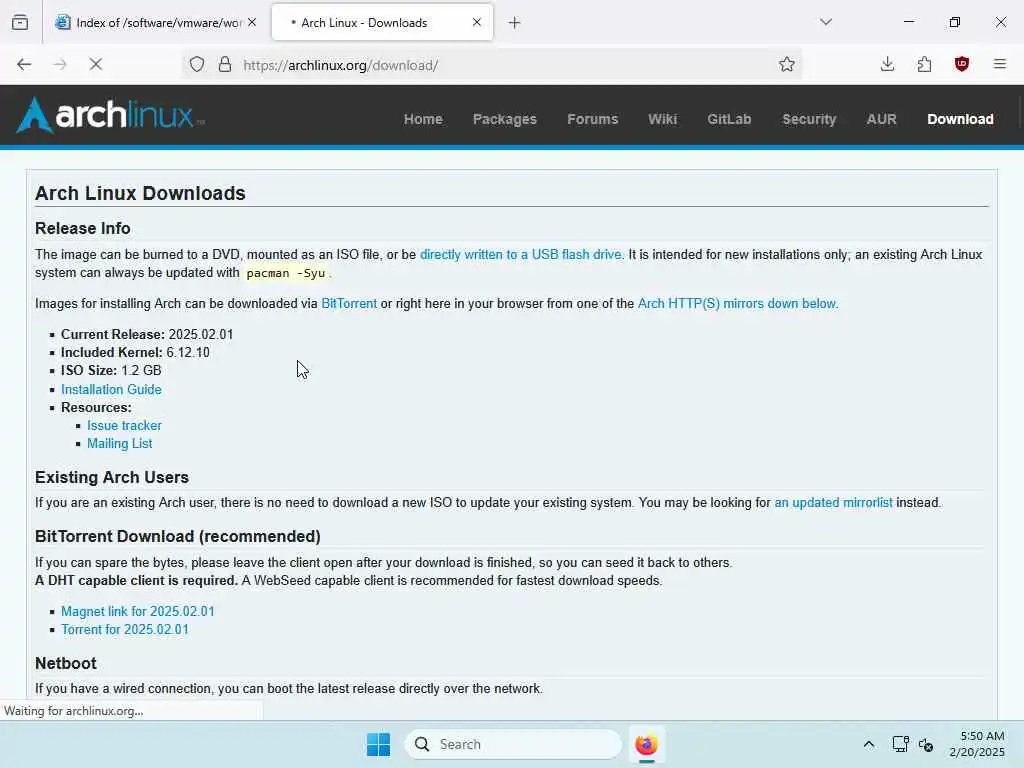Screen dimensions: 1024x768
Task: Close the Index of /software/vmware tab
Action: tap(252, 22)
